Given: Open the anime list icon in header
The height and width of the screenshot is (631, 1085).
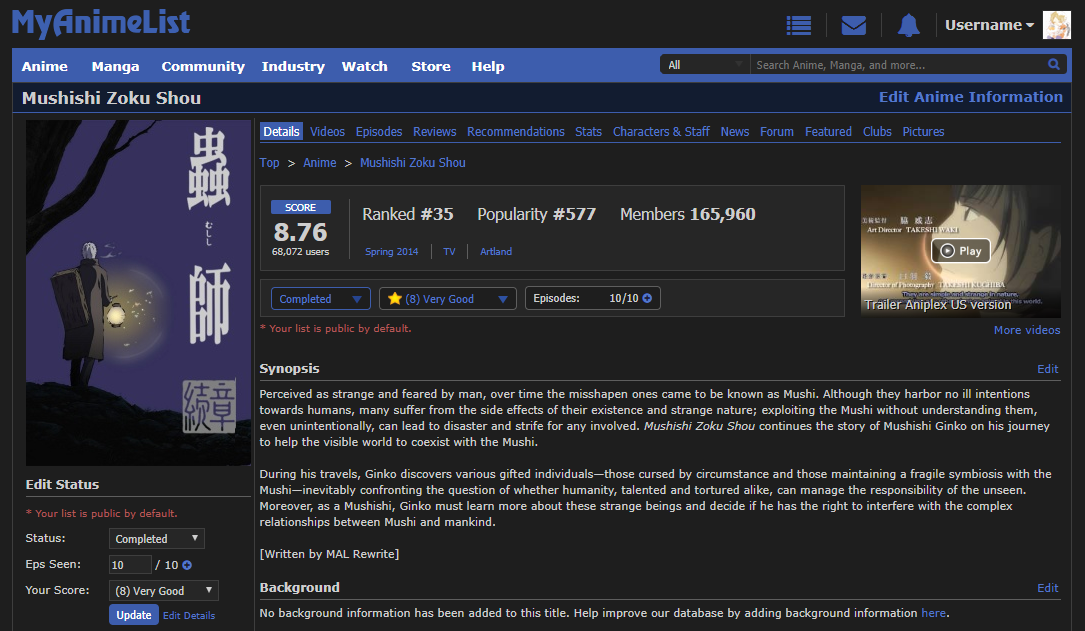Looking at the screenshot, I should (799, 26).
